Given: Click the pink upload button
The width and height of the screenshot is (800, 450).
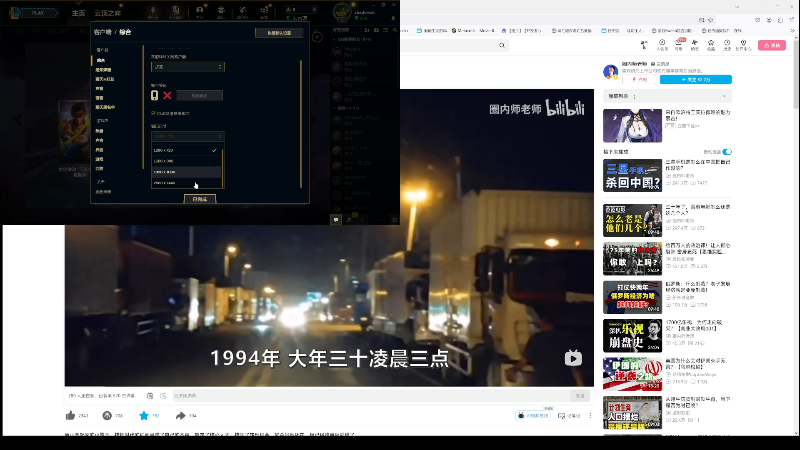Looking at the screenshot, I should point(772,45).
